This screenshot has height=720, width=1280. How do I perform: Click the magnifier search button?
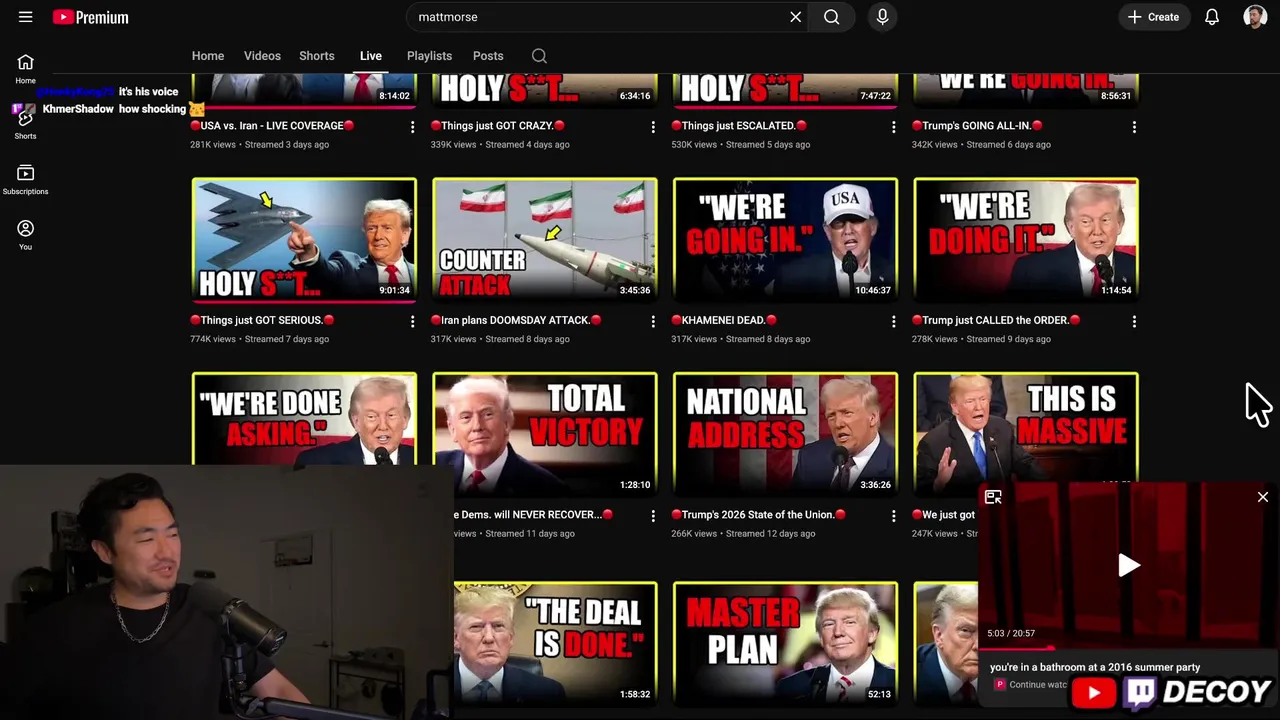pyautogui.click(x=831, y=17)
